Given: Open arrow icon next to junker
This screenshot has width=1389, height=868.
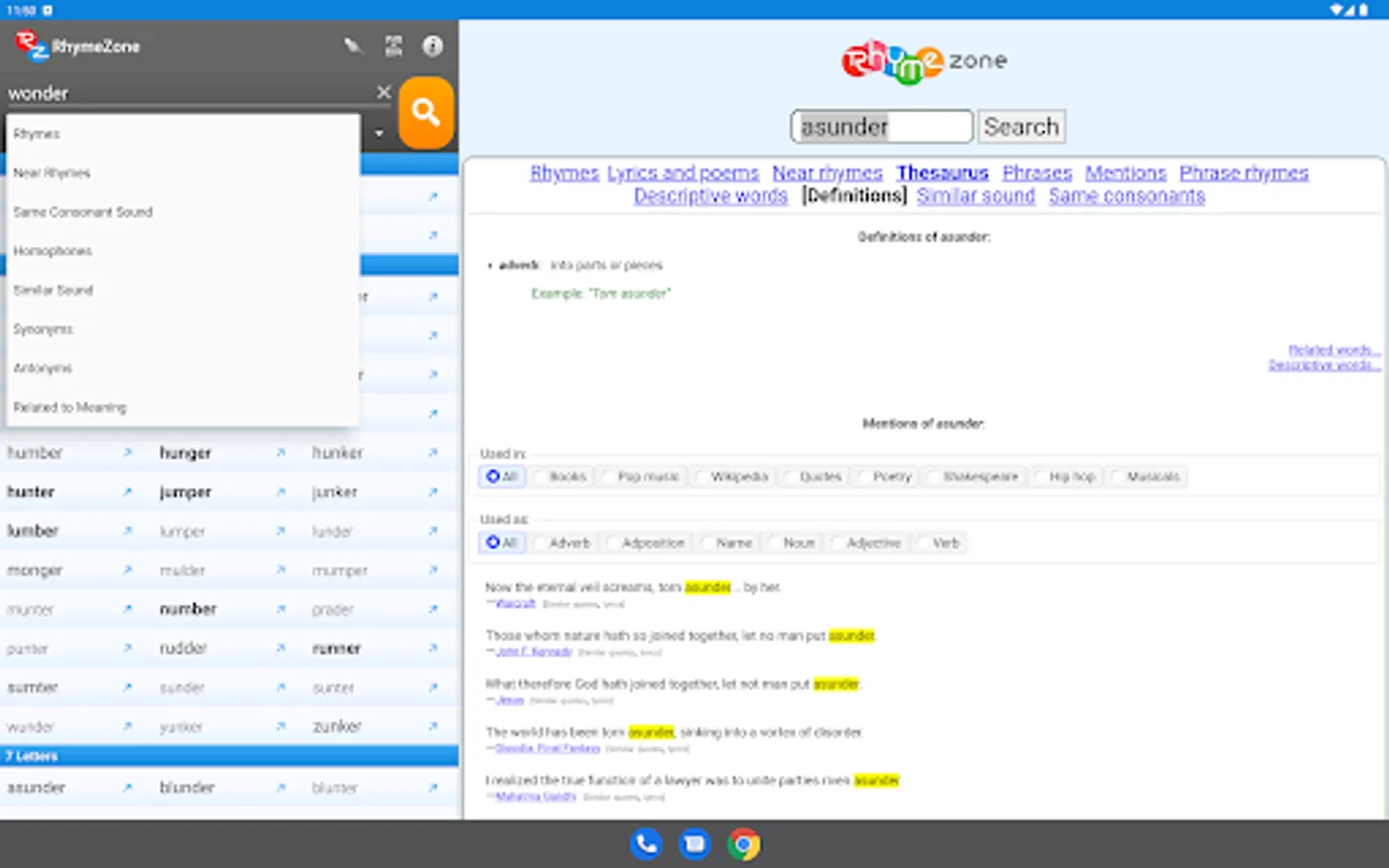Looking at the screenshot, I should click(433, 492).
